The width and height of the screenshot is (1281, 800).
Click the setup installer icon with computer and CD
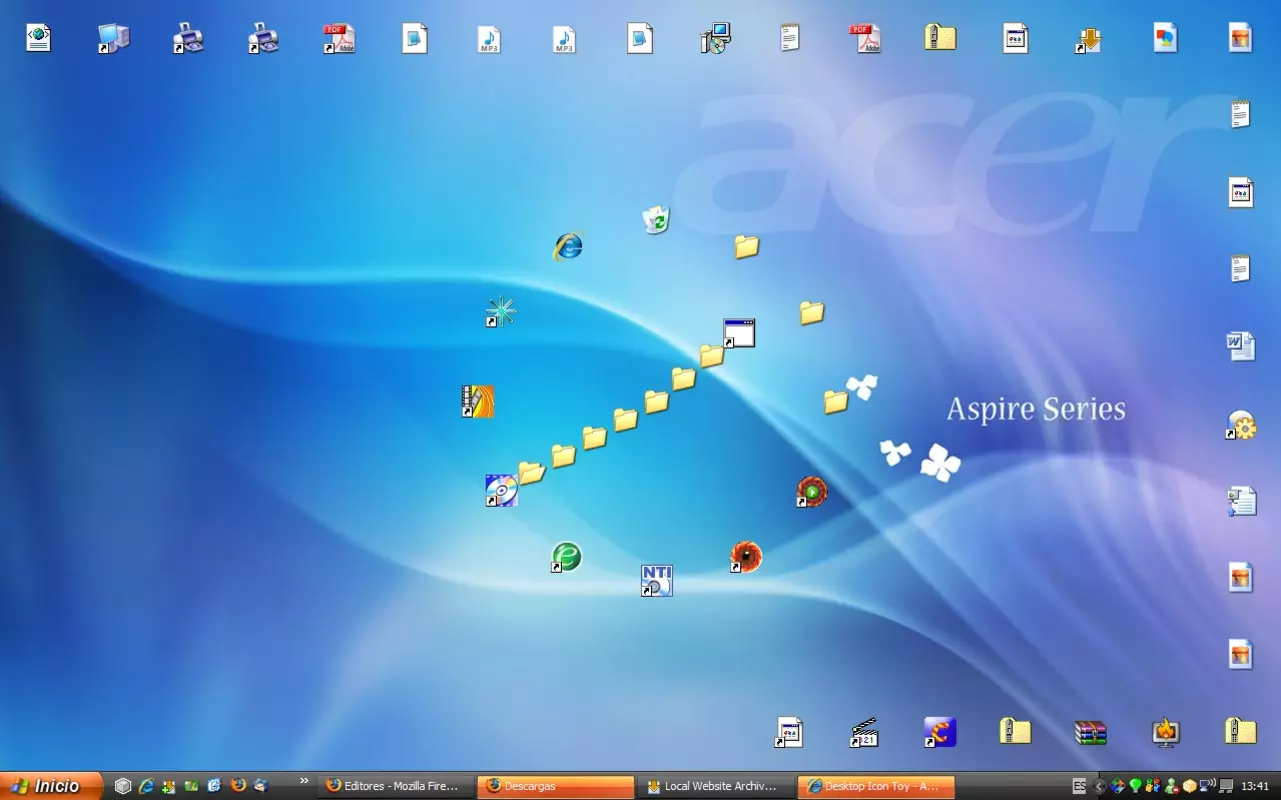(x=715, y=38)
